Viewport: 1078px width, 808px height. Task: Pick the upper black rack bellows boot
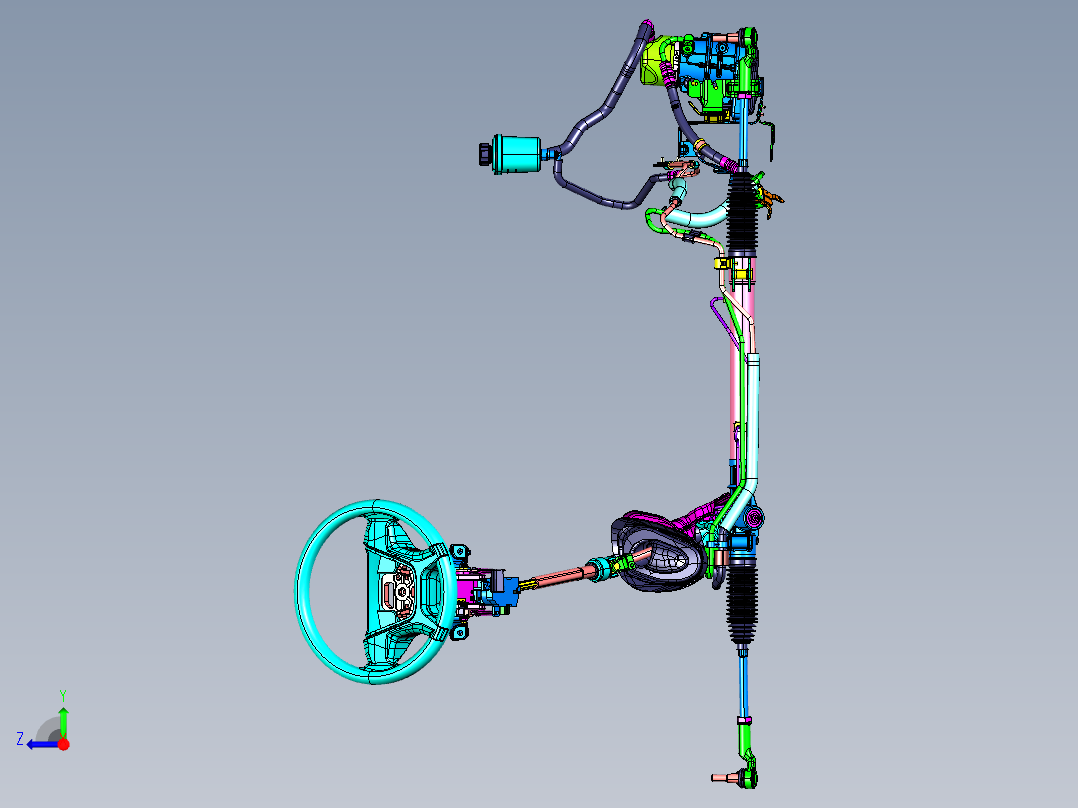coord(742,215)
